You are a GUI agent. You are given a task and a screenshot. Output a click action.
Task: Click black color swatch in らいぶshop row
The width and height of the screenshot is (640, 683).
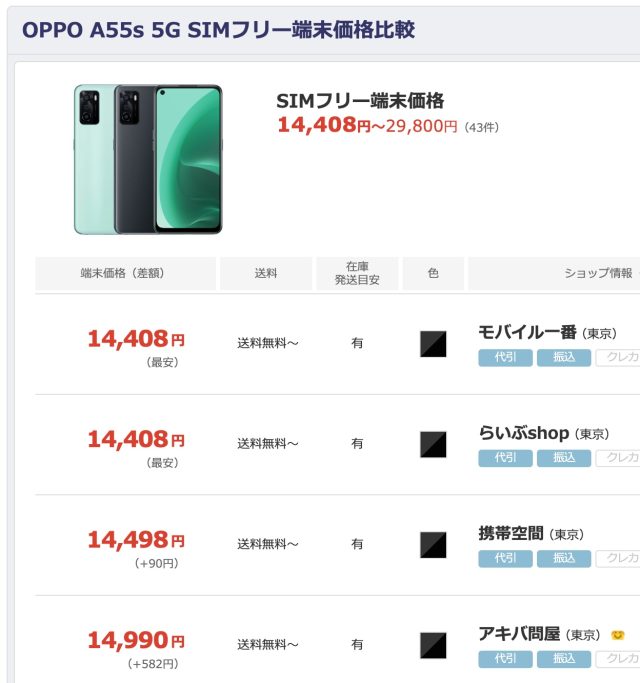tap(433, 444)
